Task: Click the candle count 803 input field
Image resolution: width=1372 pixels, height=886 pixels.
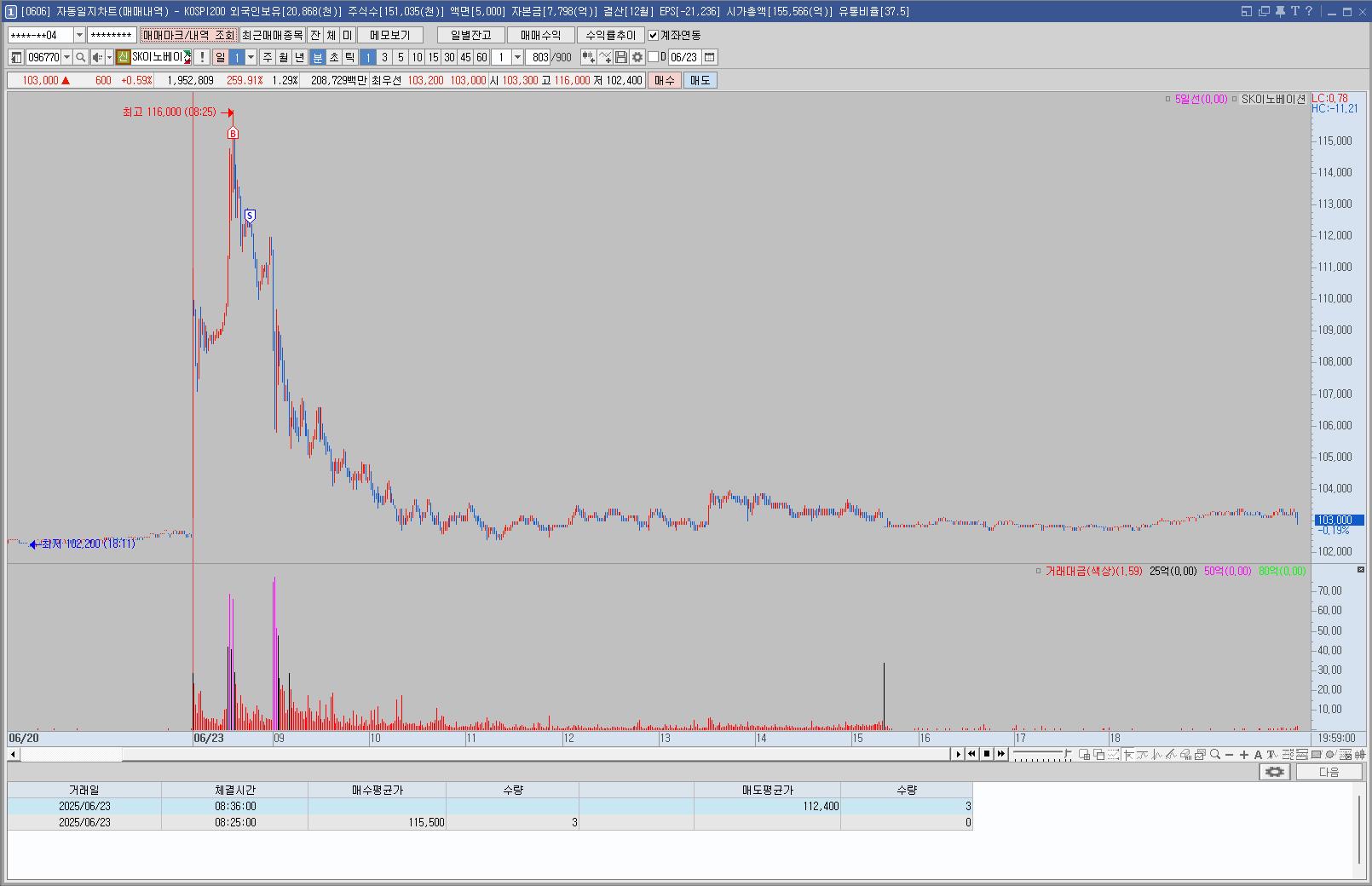Action: (x=538, y=57)
